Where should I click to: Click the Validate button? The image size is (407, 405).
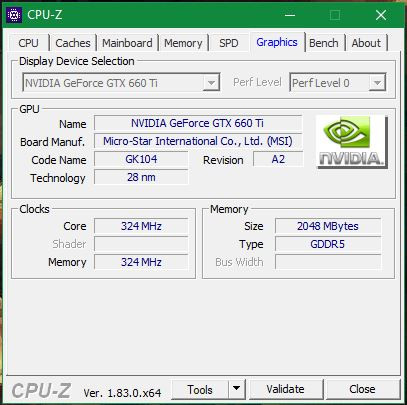pyautogui.click(x=285, y=389)
